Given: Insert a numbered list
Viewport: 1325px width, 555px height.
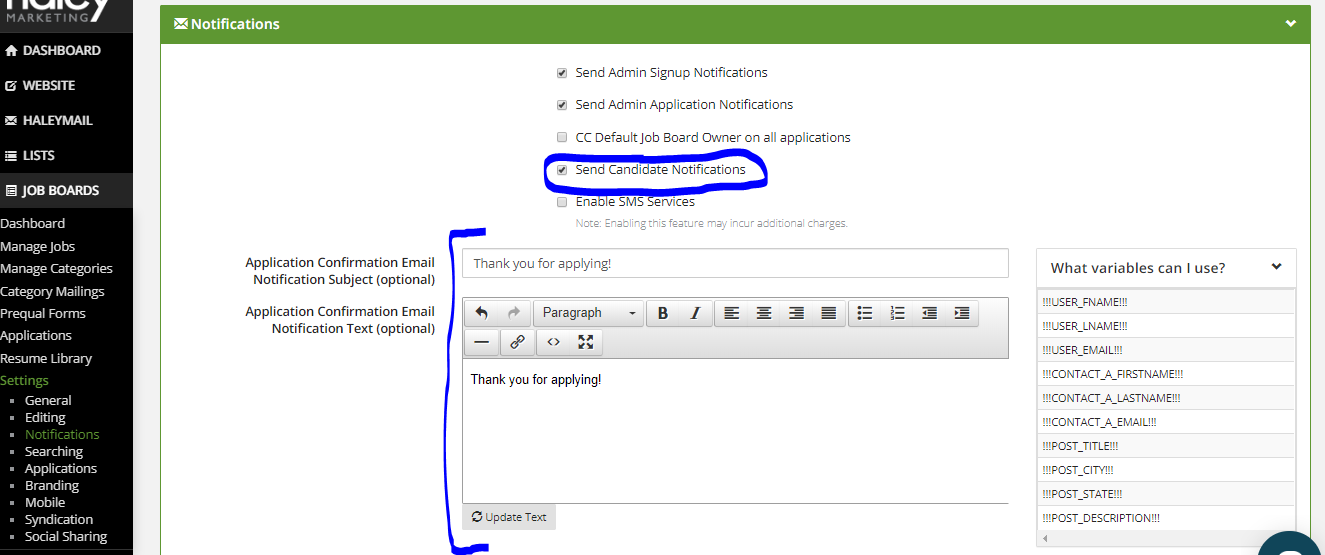Looking at the screenshot, I should [897, 313].
